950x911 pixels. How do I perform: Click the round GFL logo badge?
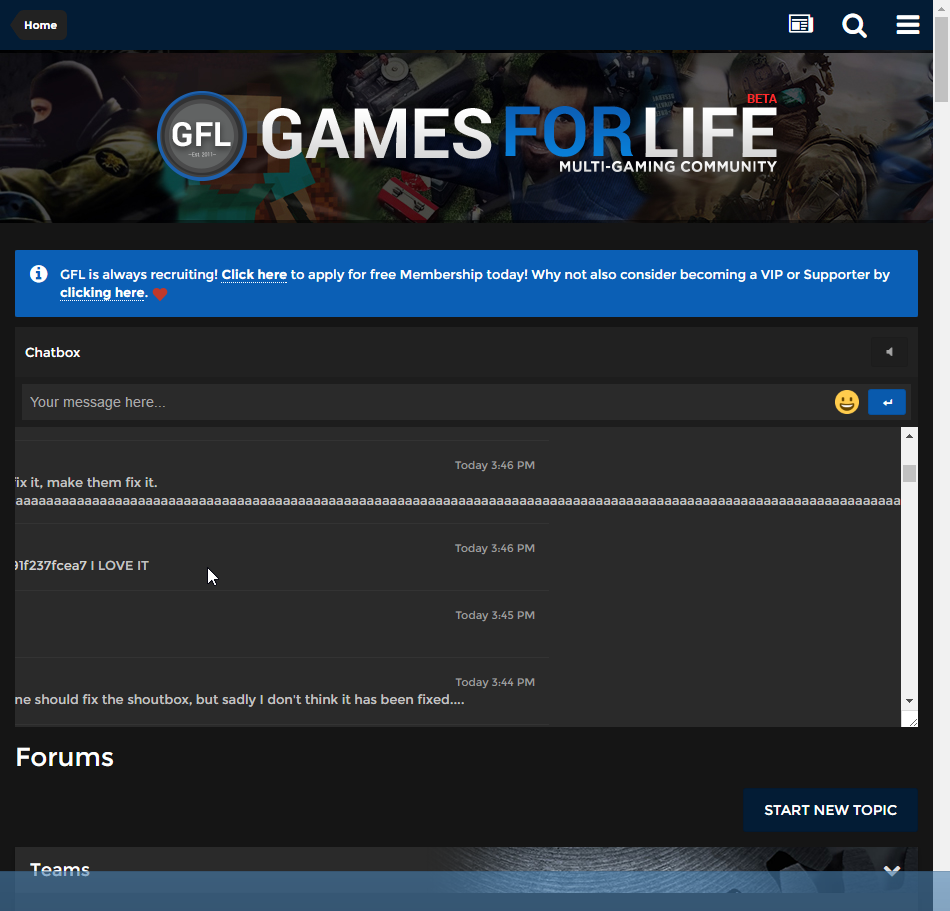click(201, 136)
